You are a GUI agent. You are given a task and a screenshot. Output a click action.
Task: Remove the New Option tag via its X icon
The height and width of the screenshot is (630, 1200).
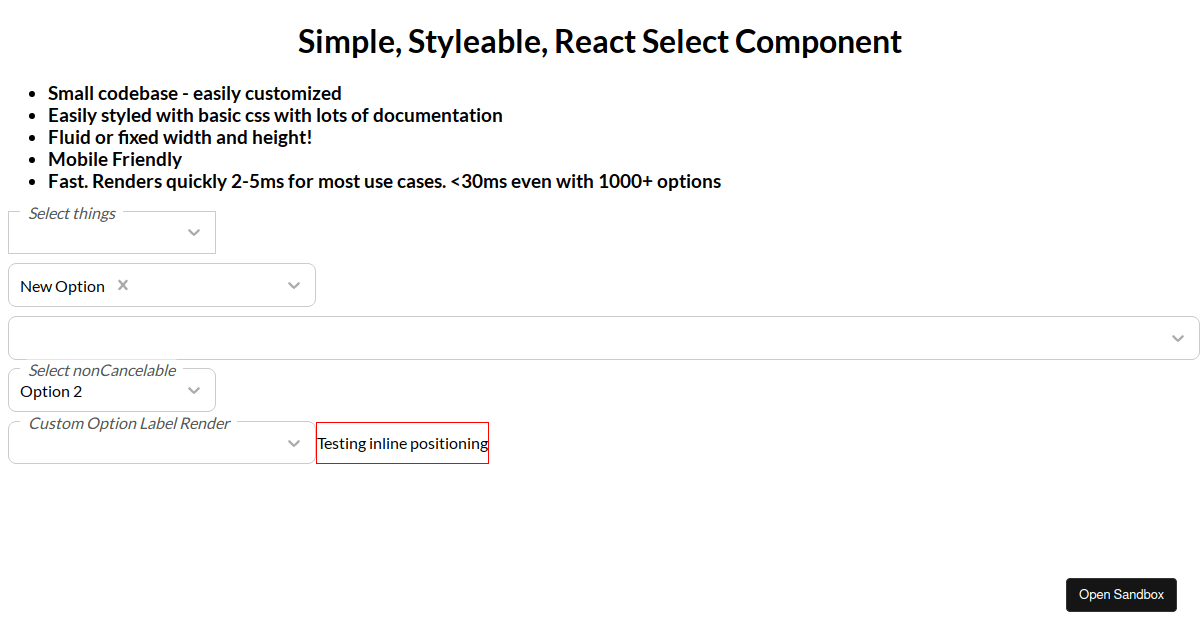[121, 284]
